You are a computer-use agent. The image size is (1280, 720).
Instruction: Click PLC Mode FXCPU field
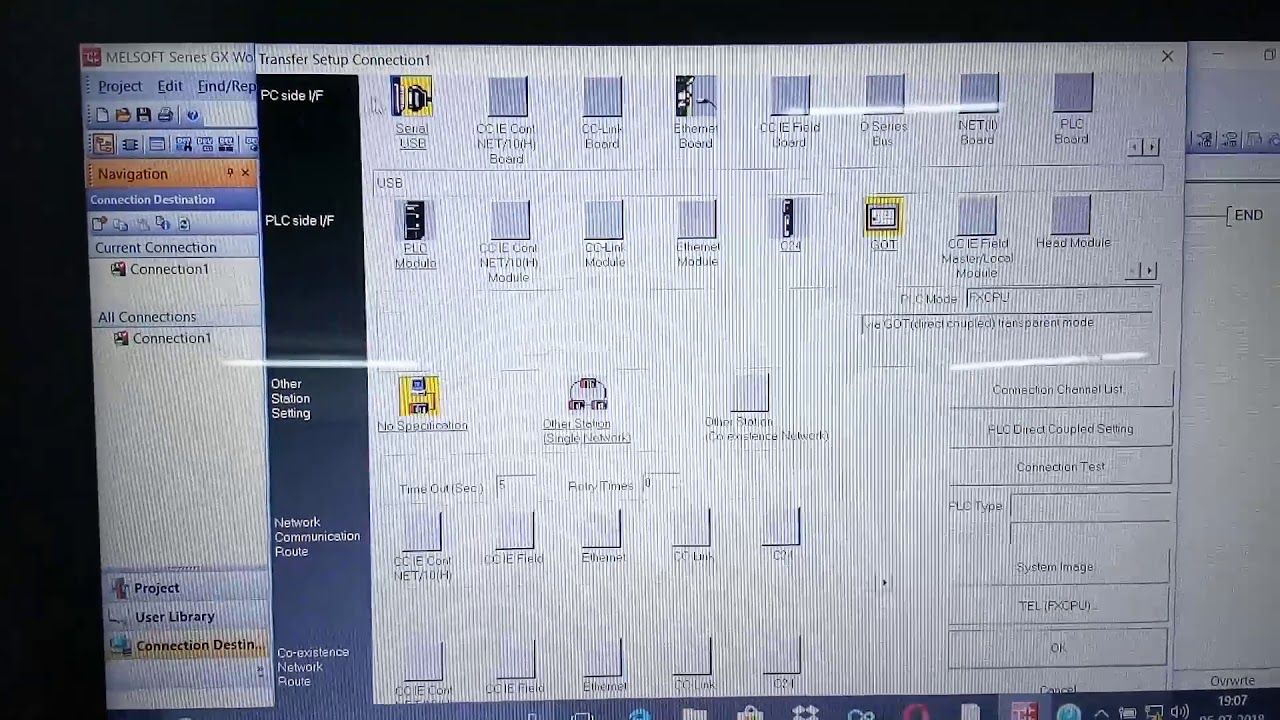pos(1061,298)
